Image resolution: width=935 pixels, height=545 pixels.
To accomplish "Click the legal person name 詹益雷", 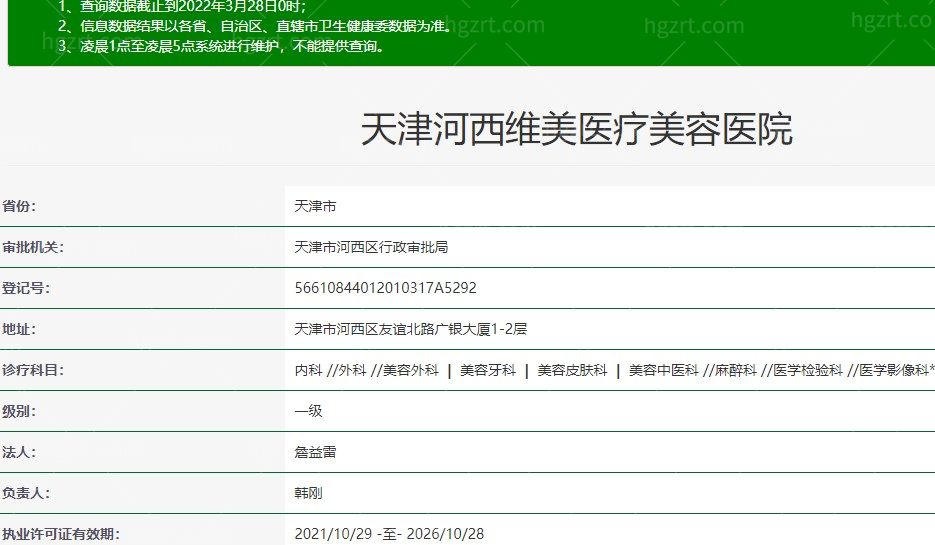I will pyautogui.click(x=315, y=453).
